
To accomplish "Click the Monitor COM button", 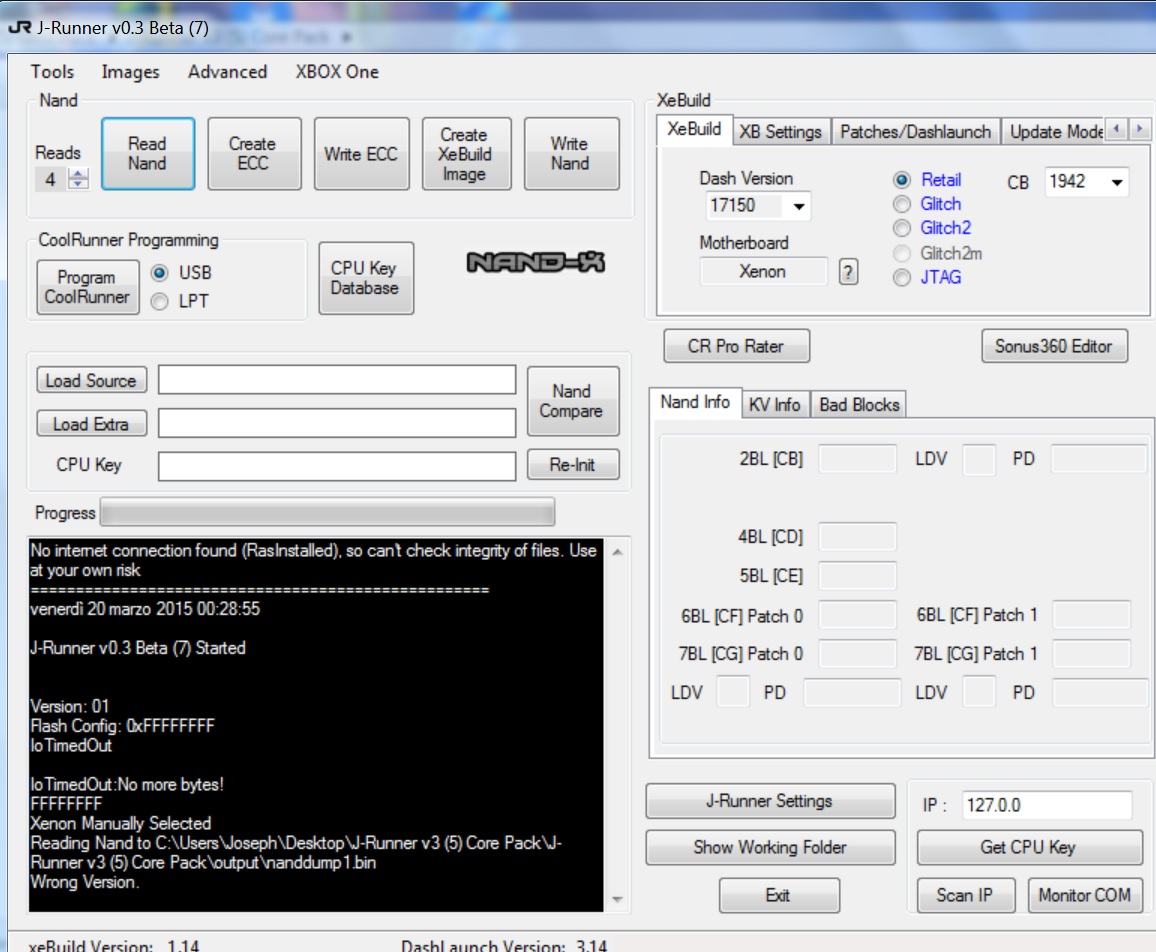I will 1085,895.
